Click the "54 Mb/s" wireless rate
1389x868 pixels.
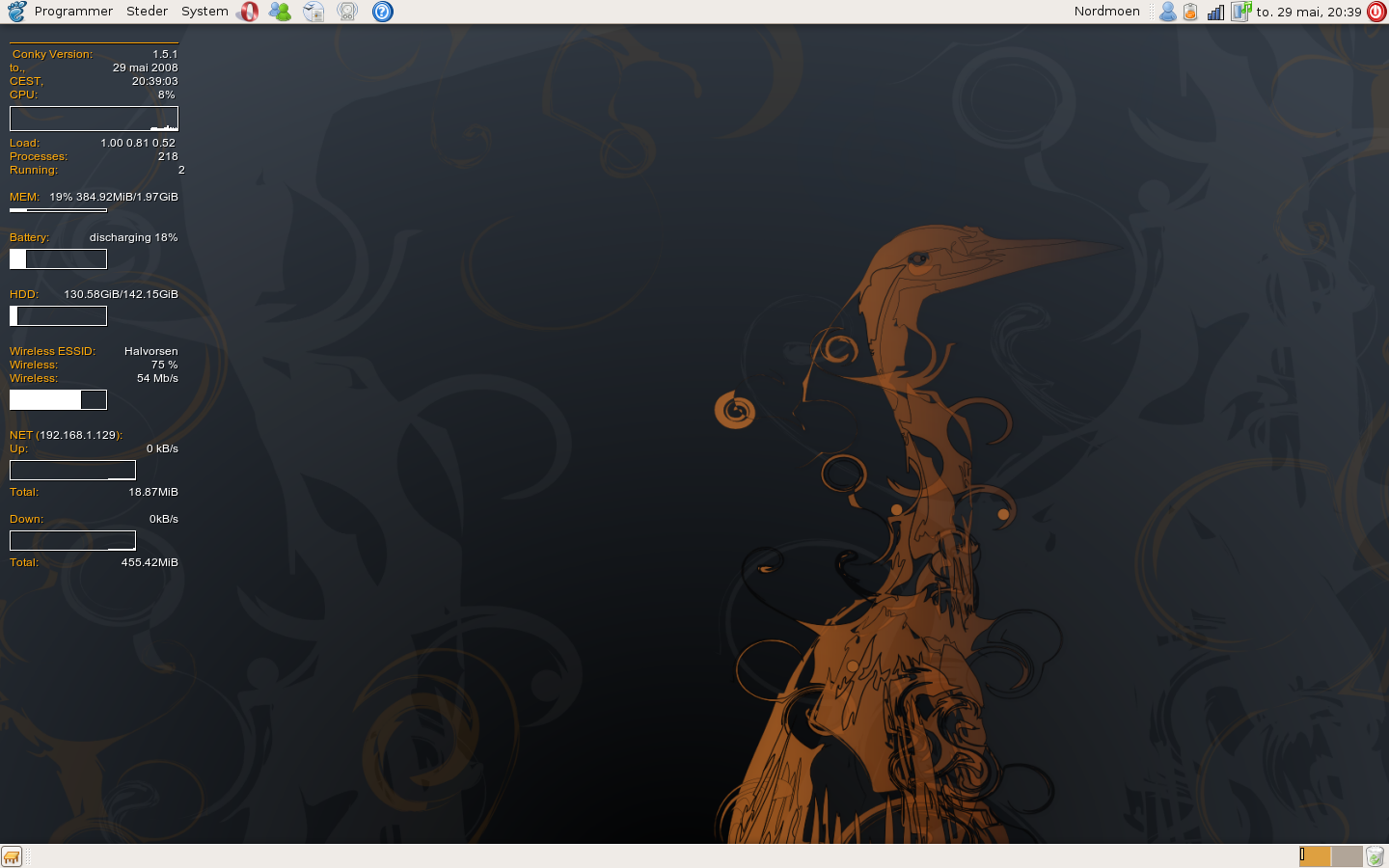click(x=157, y=378)
